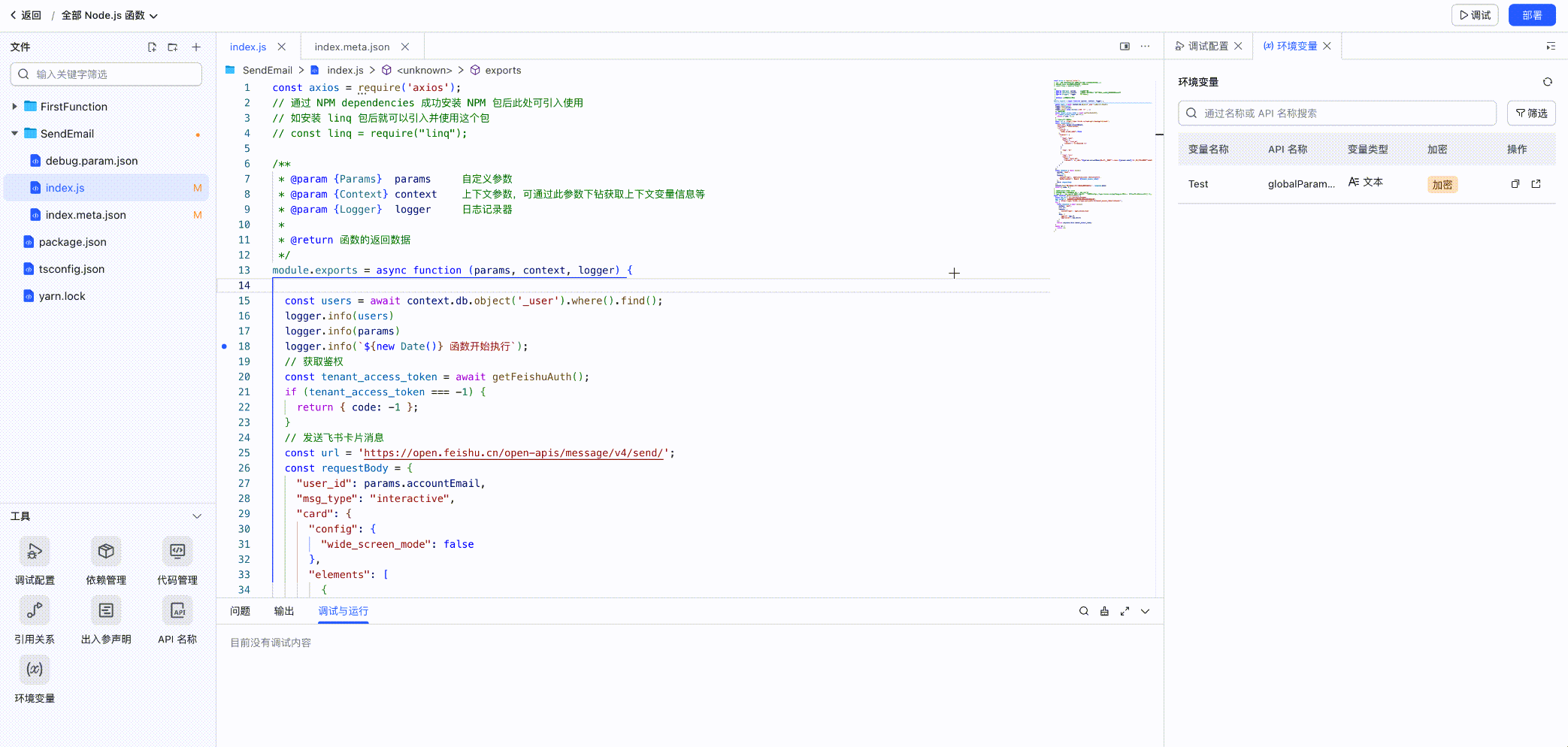The width and height of the screenshot is (1568, 747).
Task: Open the API 名称 tool icon
Action: (x=177, y=610)
